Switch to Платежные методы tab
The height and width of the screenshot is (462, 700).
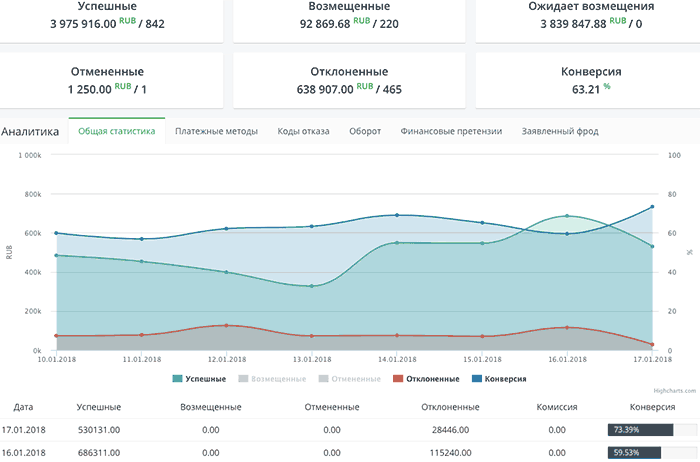point(217,131)
